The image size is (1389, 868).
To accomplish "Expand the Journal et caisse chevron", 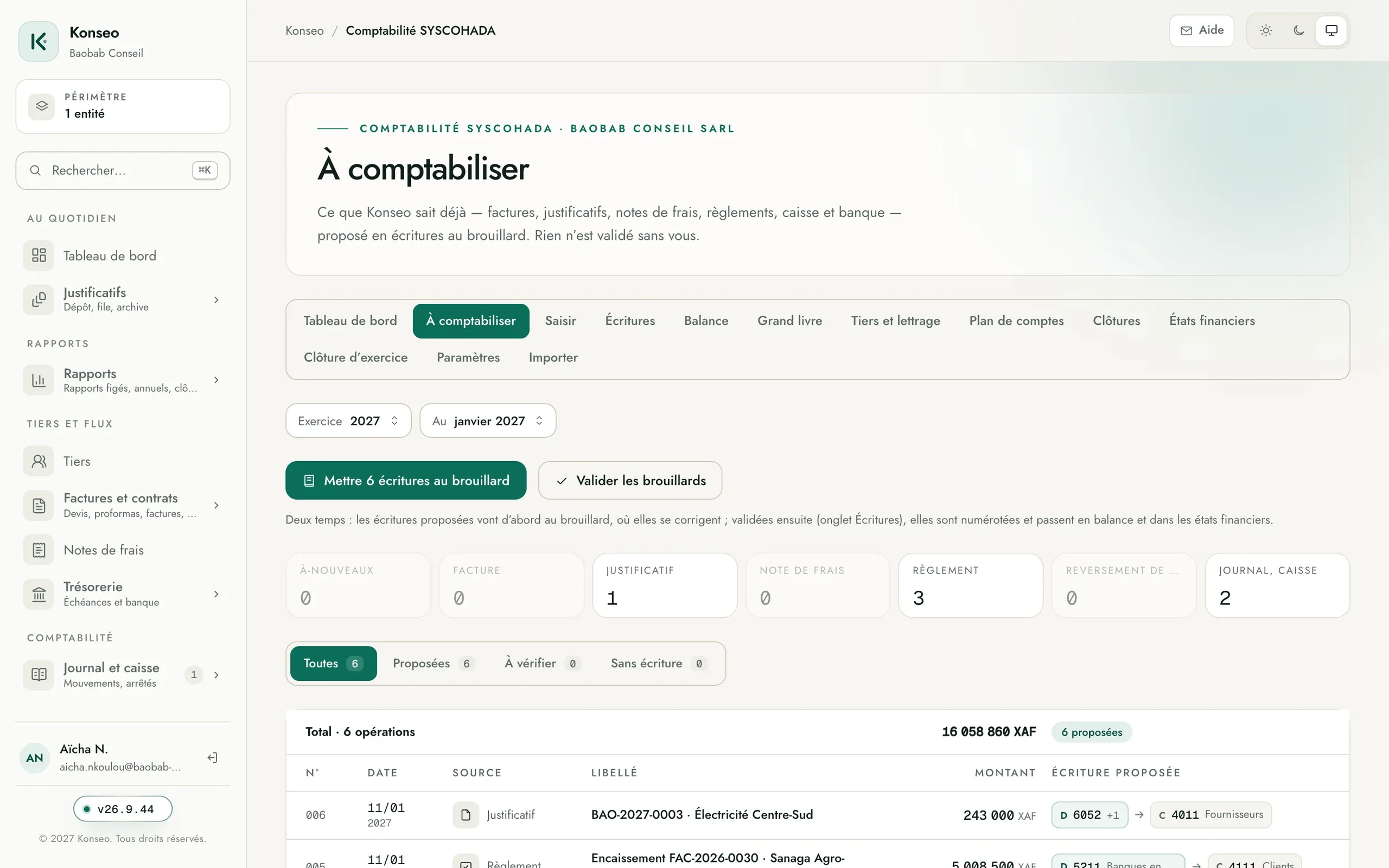I will pos(216,674).
